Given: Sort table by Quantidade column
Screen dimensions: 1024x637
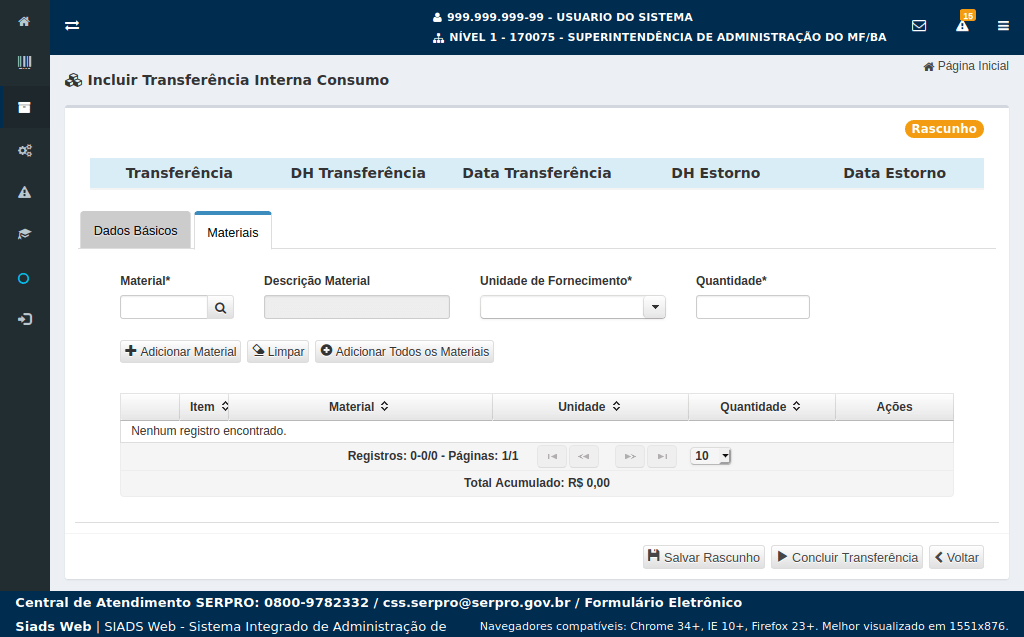Looking at the screenshot, I should [x=760, y=406].
